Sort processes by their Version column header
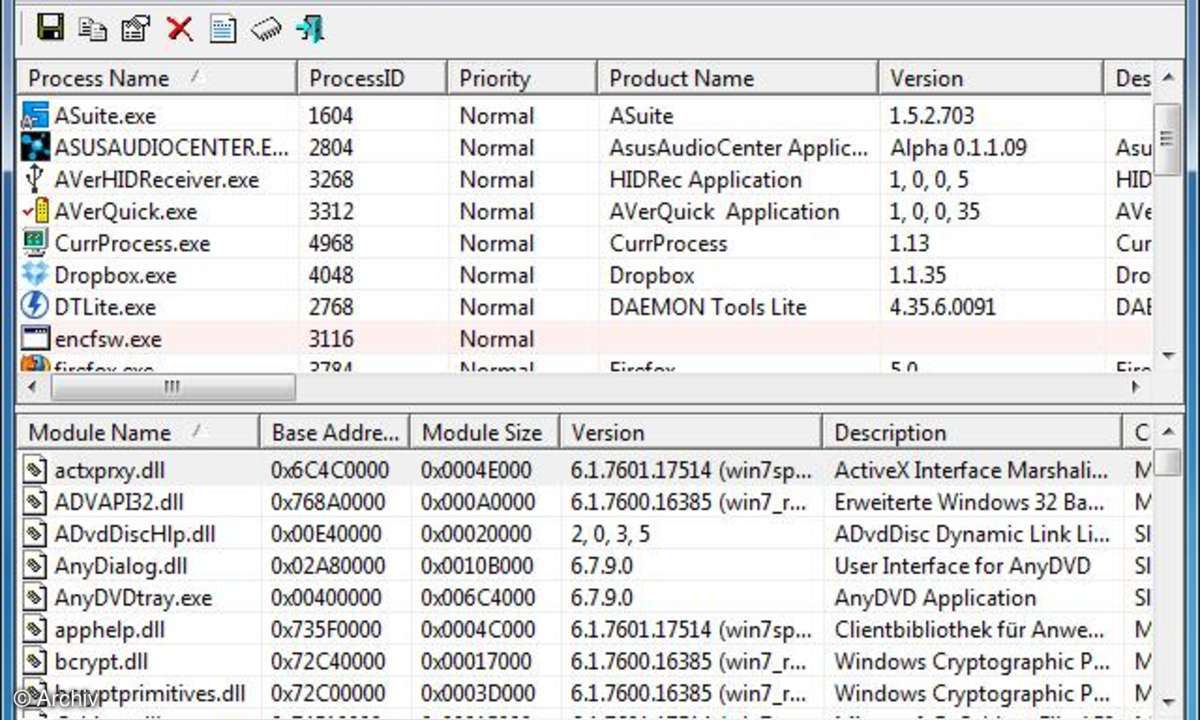Viewport: 1200px width, 720px height. (x=991, y=78)
